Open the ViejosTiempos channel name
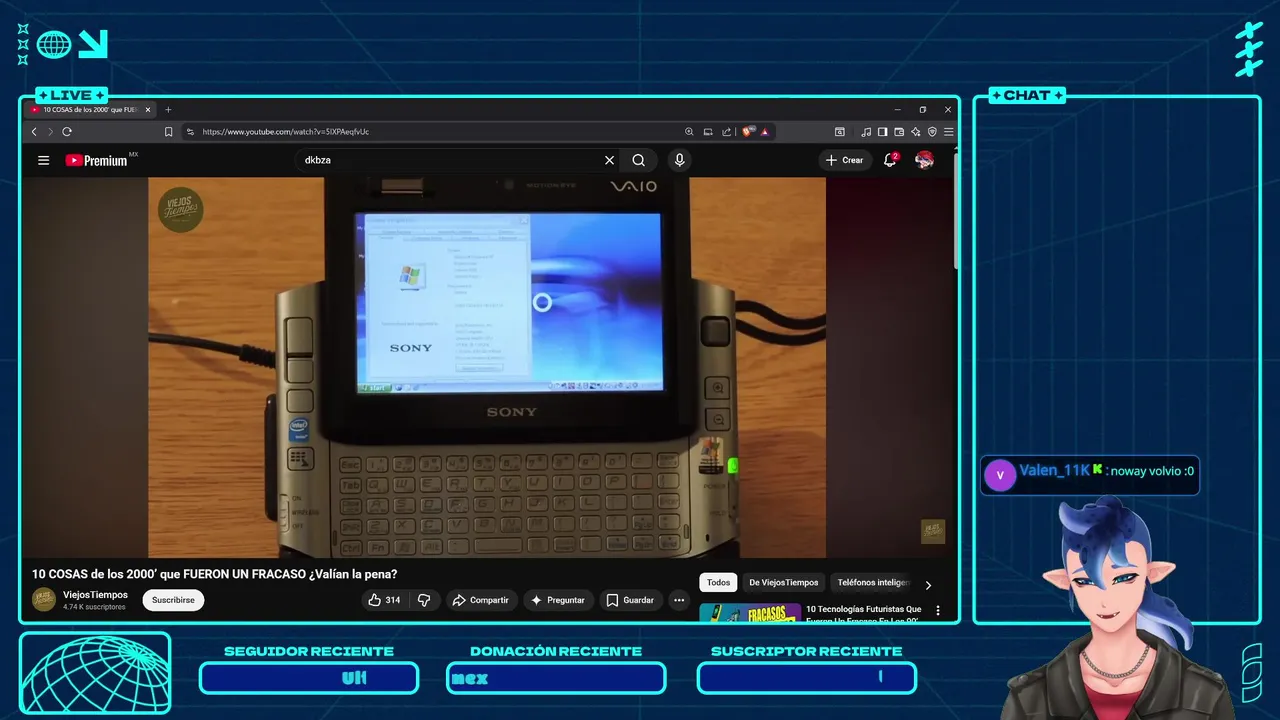The width and height of the screenshot is (1280, 720). coord(95,595)
